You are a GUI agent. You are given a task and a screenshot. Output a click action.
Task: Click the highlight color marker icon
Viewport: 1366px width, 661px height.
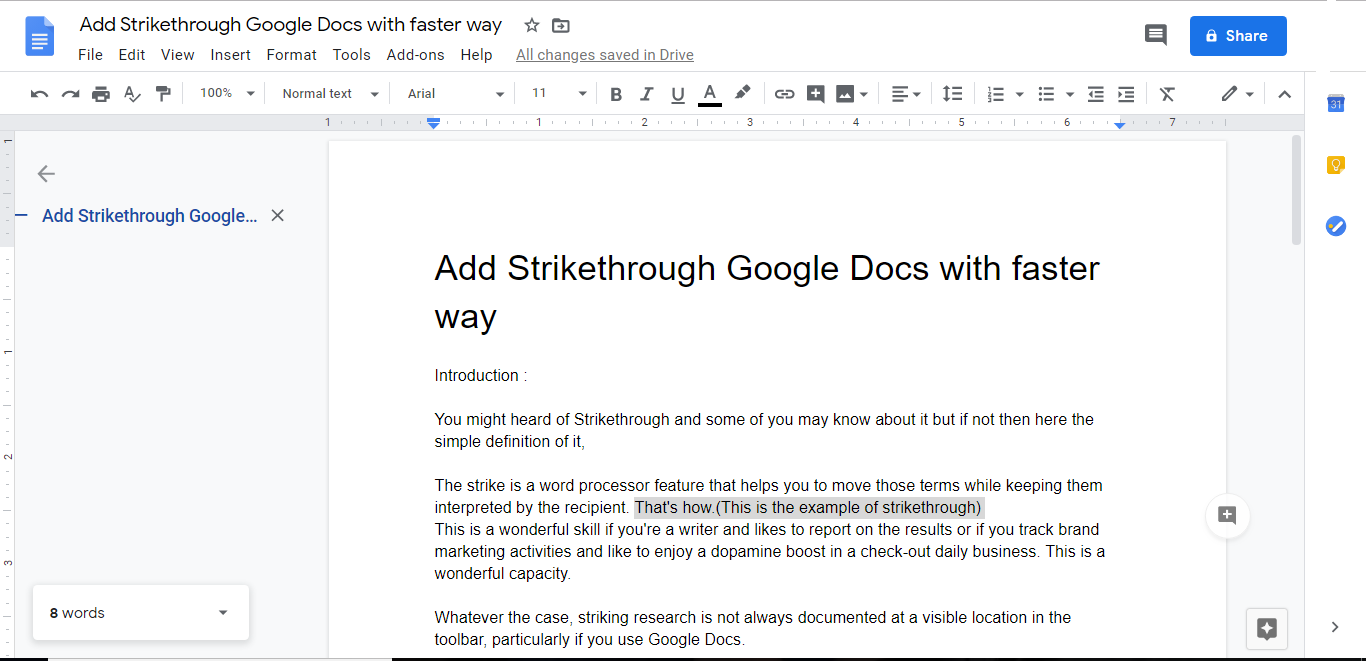[742, 93]
